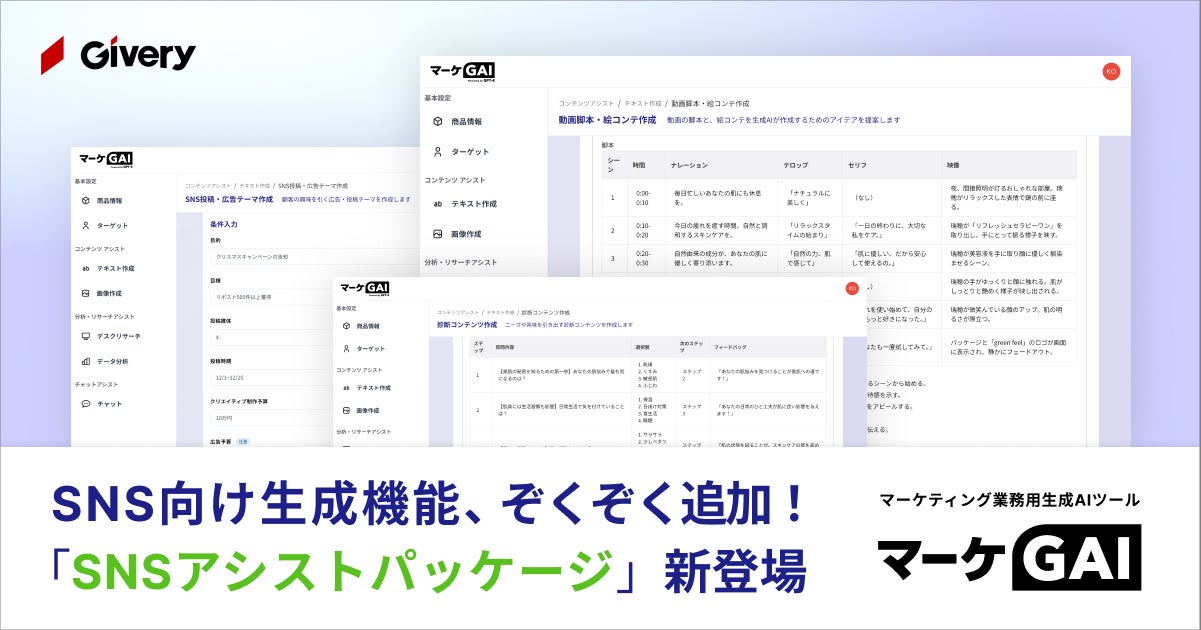1201x630 pixels.
Task: Click 「ナチュラルに美しく」 telop cell
Action: pos(808,197)
